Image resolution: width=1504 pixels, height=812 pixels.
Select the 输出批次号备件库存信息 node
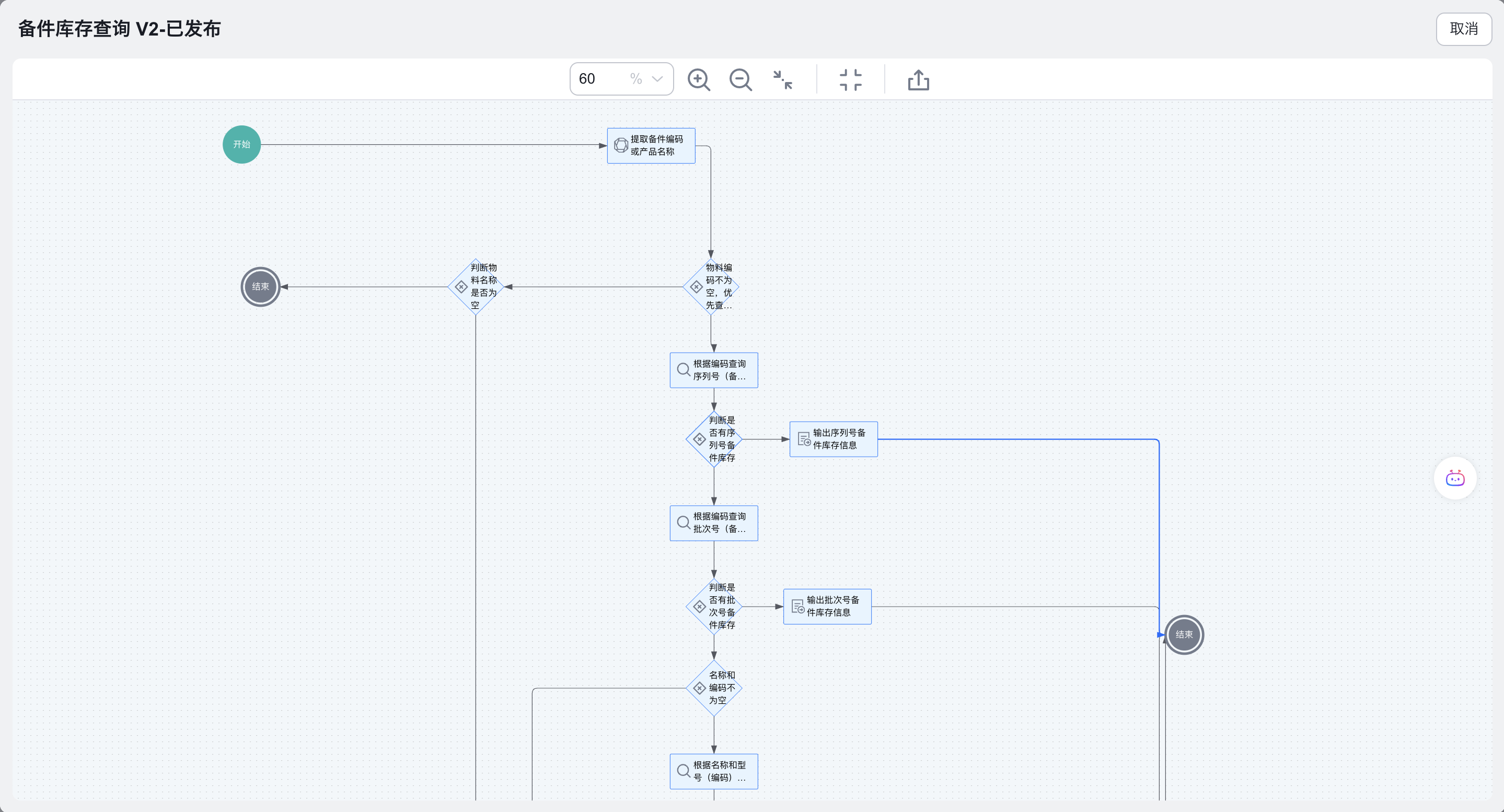(x=827, y=607)
